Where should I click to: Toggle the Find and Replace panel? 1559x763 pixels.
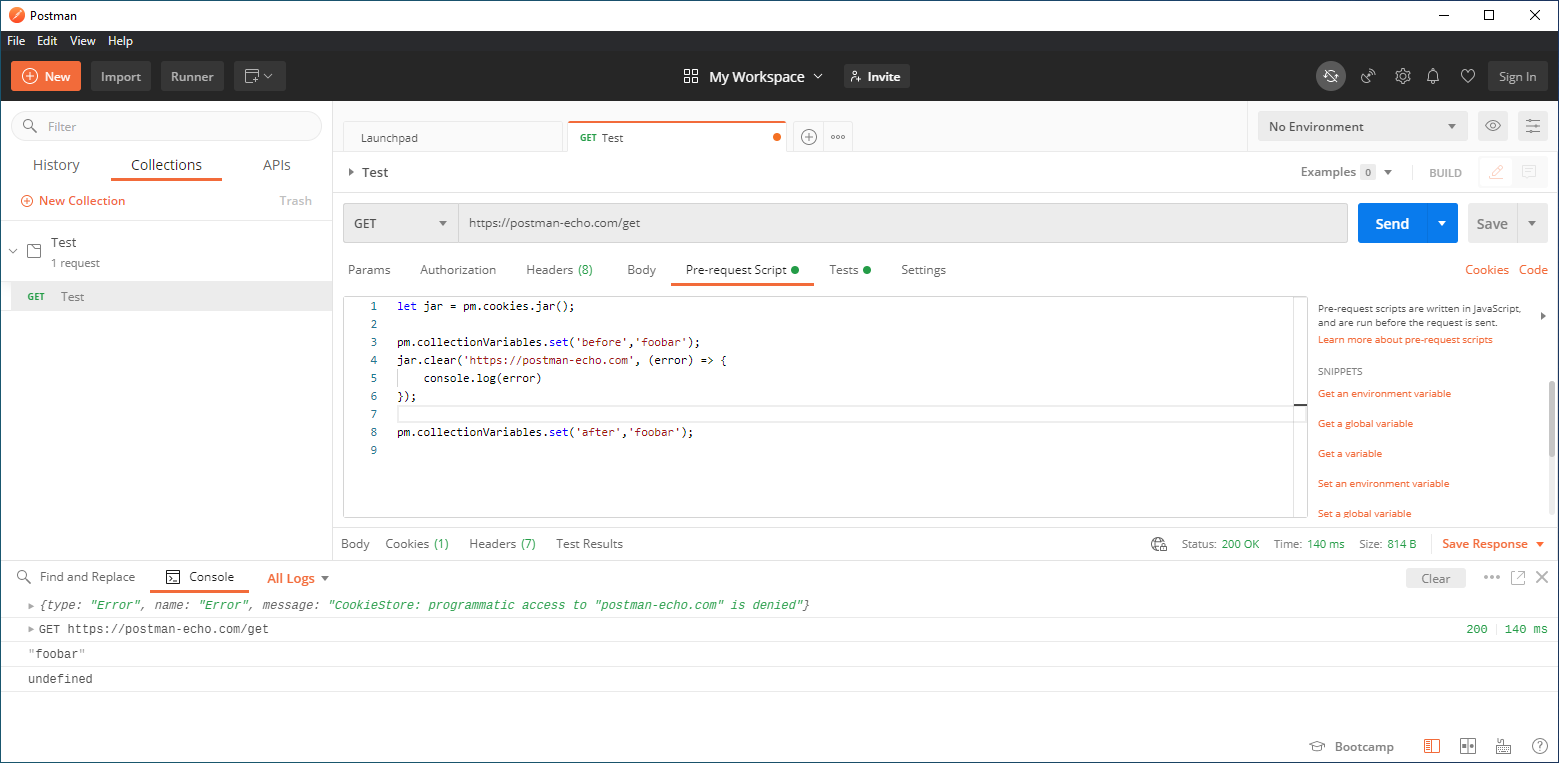[x=77, y=577]
